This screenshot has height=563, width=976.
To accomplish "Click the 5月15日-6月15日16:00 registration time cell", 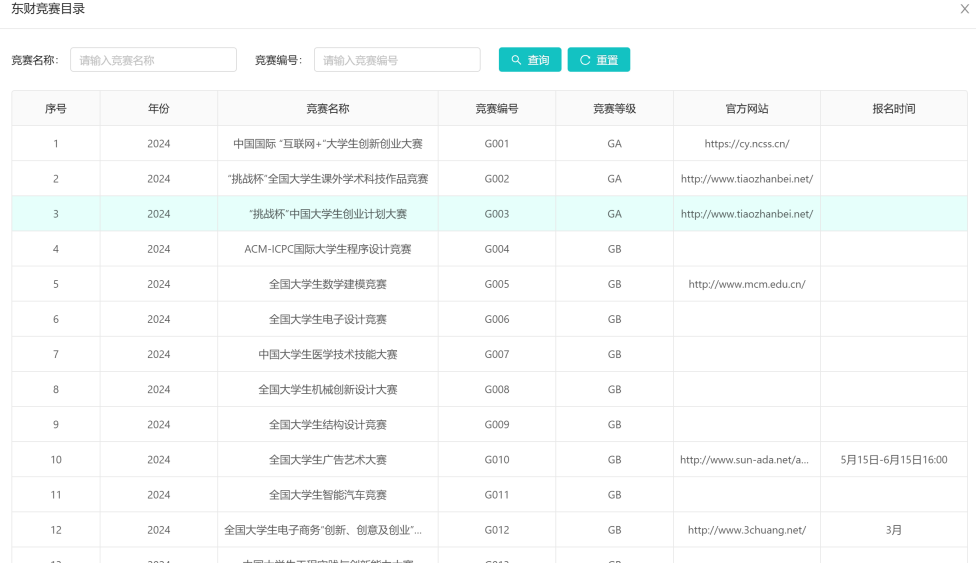I will pyautogui.click(x=894, y=460).
